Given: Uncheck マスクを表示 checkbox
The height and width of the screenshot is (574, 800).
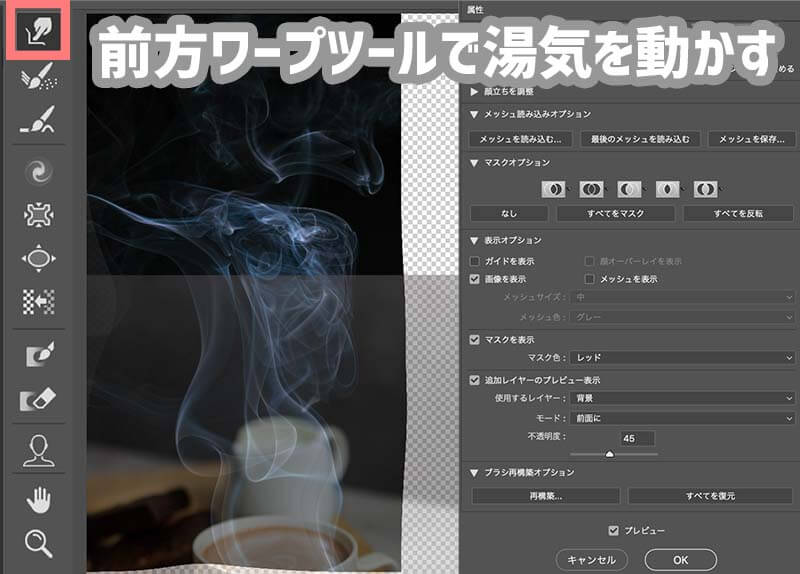Looking at the screenshot, I should click(474, 340).
